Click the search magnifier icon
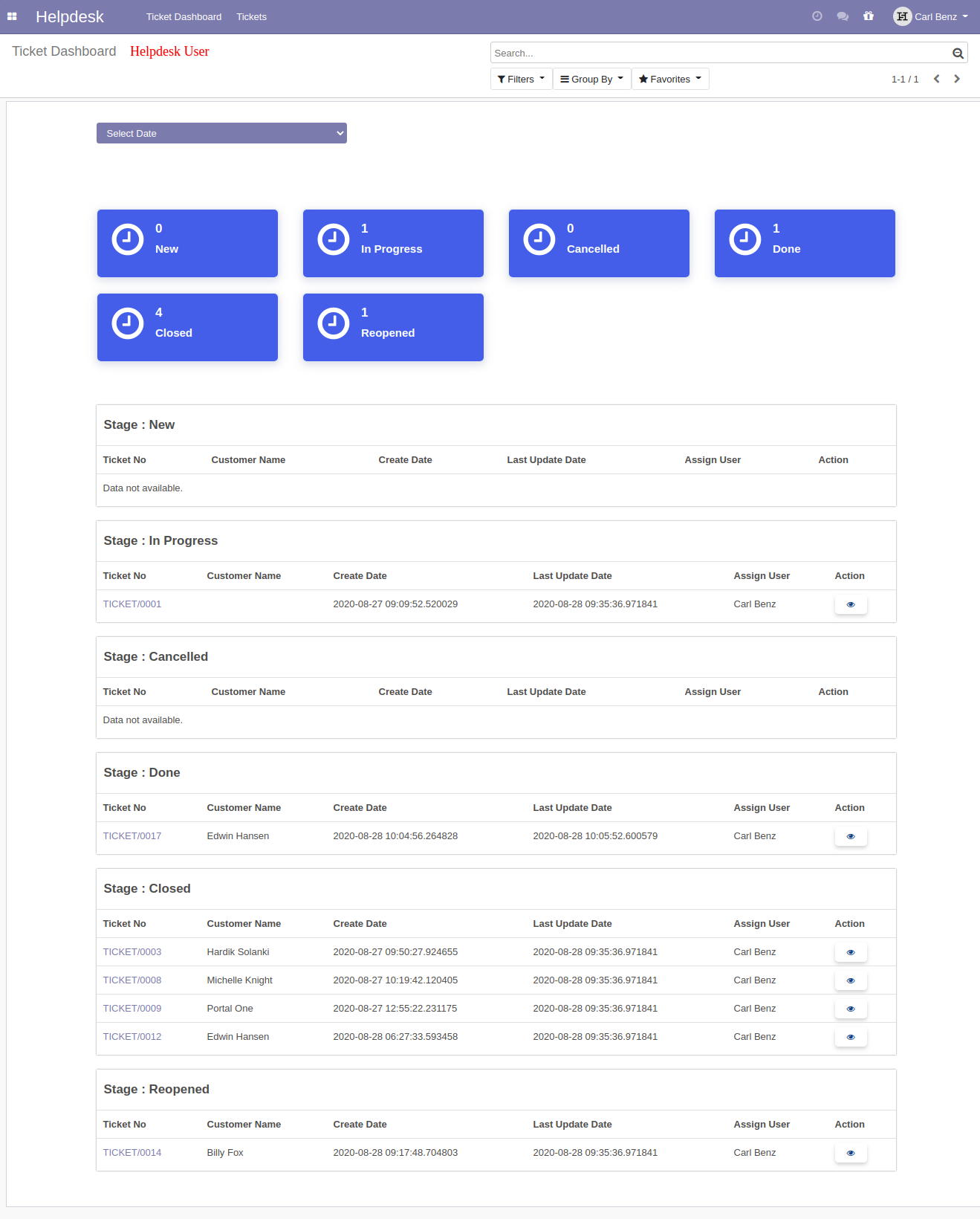Image resolution: width=980 pixels, height=1219 pixels. [x=958, y=54]
